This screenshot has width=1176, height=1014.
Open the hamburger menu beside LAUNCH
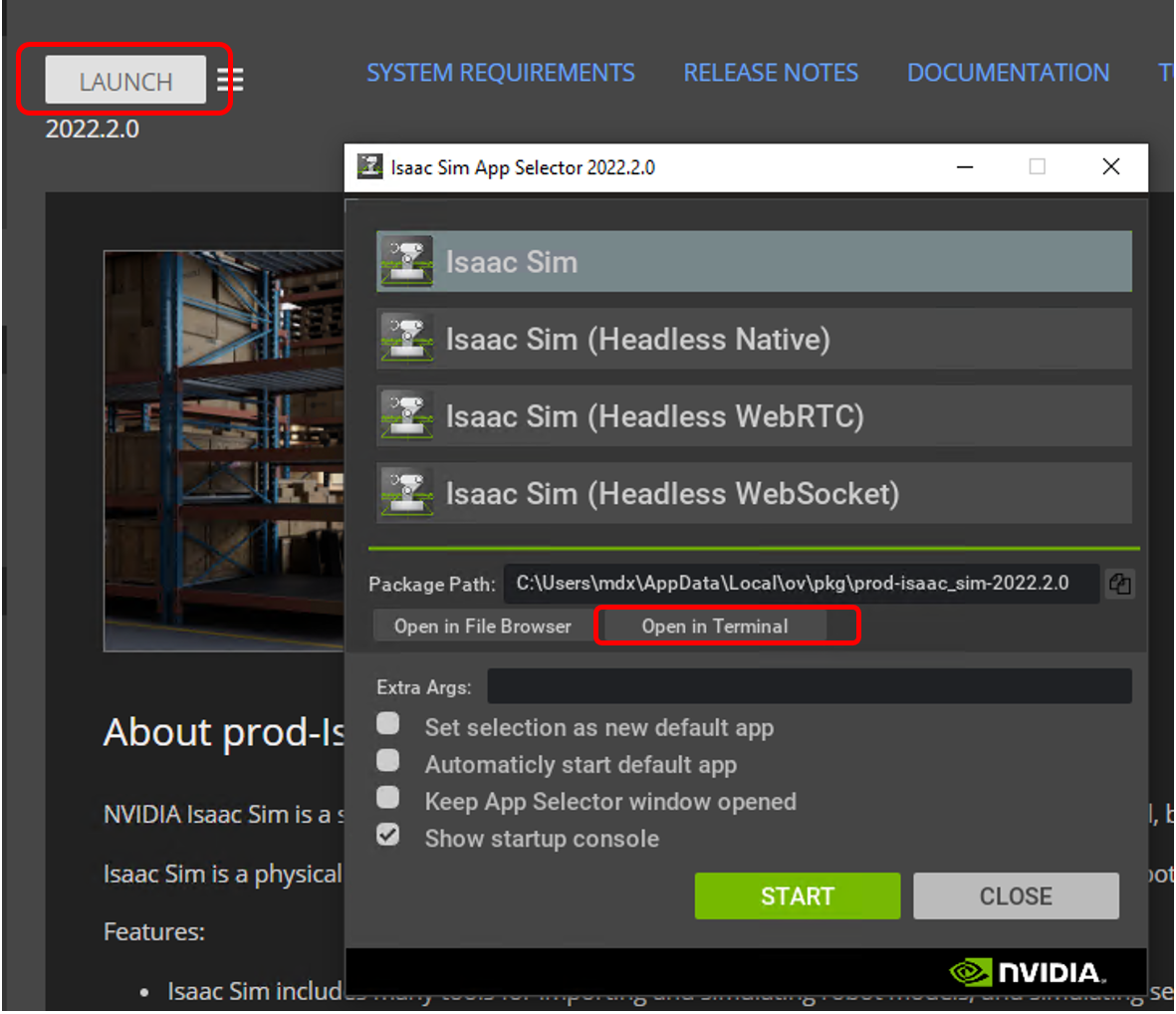[230, 79]
